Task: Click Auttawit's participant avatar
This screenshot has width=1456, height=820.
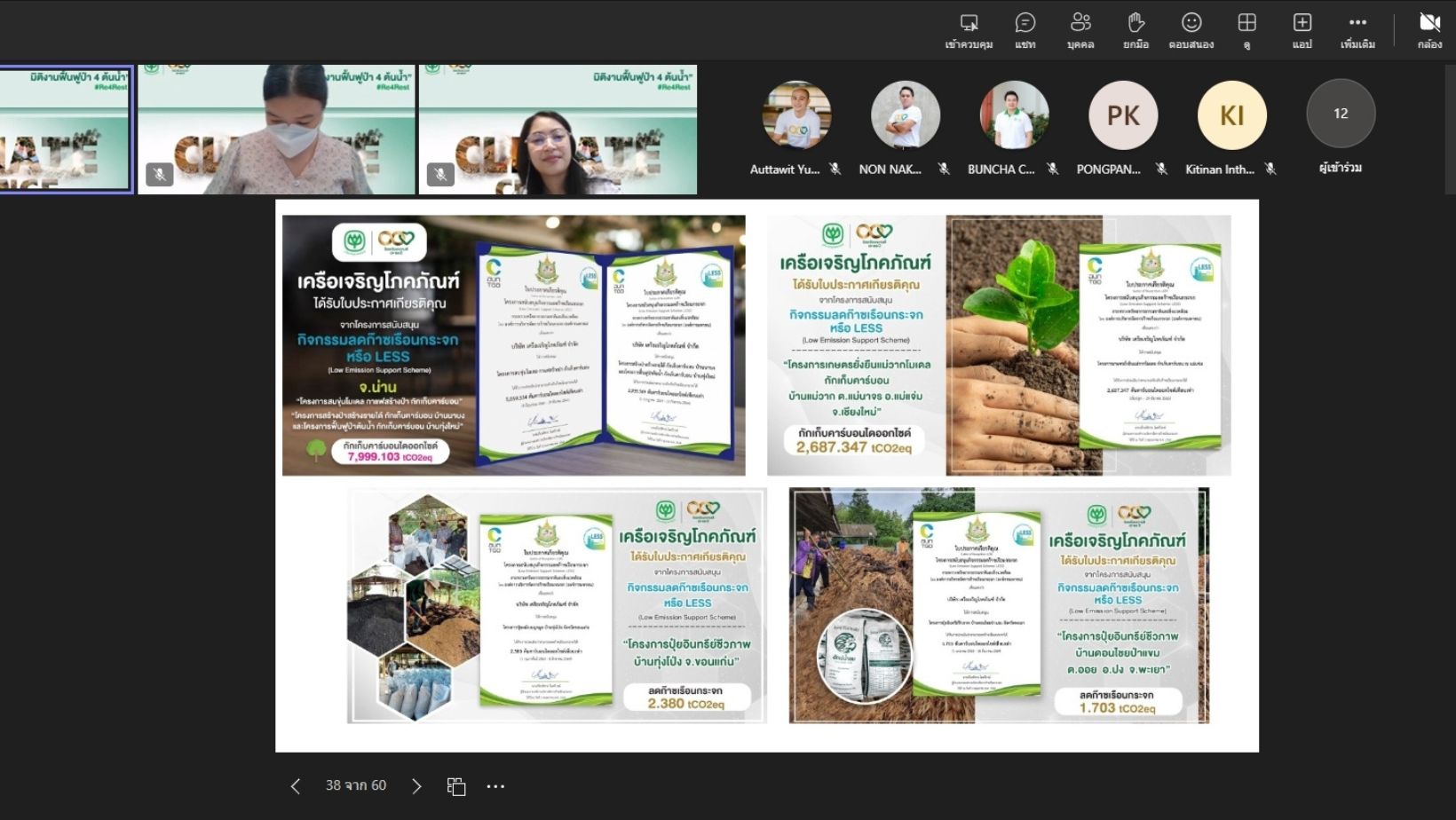Action: 796,115
